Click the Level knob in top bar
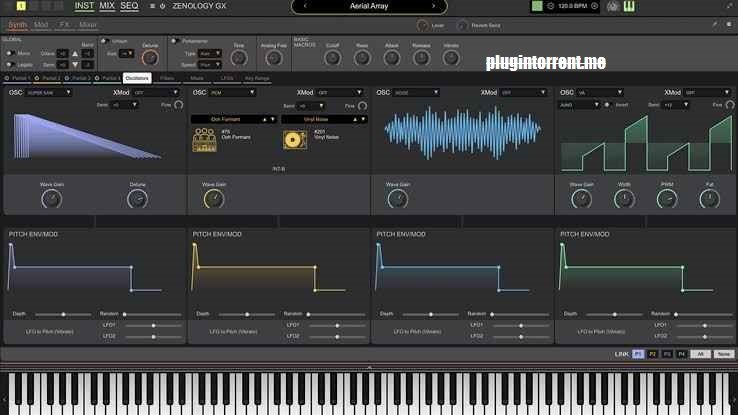Screen dimensions: 738x415 pyautogui.click(x=422, y=25)
